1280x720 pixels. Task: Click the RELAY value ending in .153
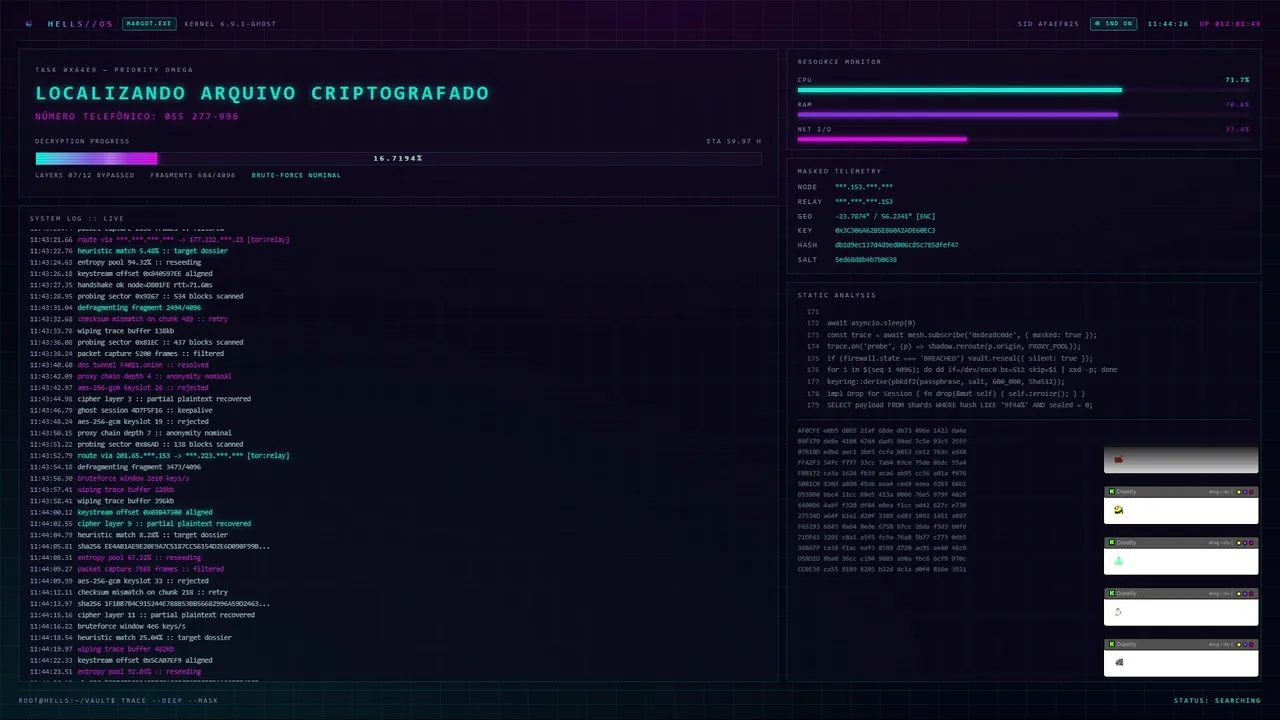point(864,202)
